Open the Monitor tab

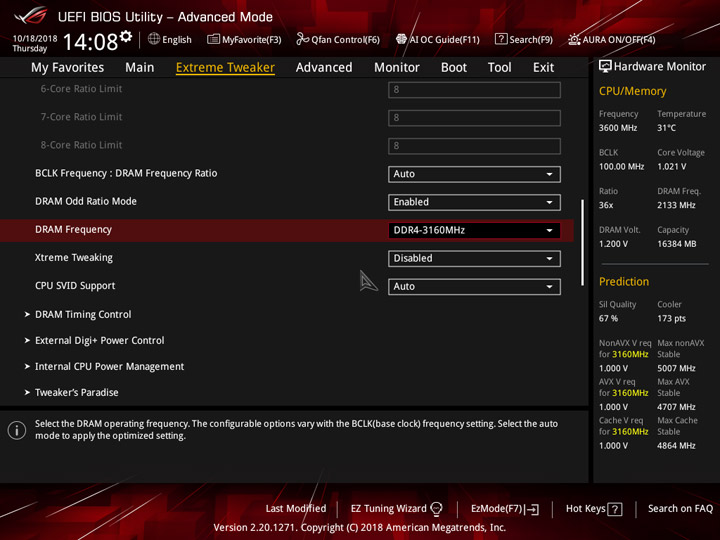(x=397, y=68)
